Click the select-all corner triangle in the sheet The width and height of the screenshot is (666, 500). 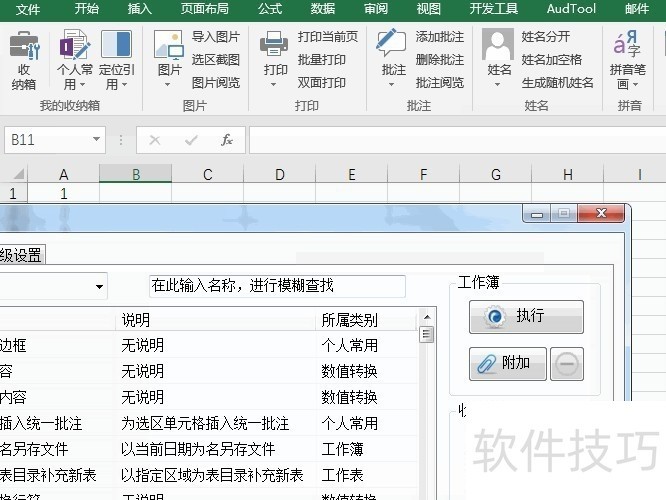click(x=19, y=174)
